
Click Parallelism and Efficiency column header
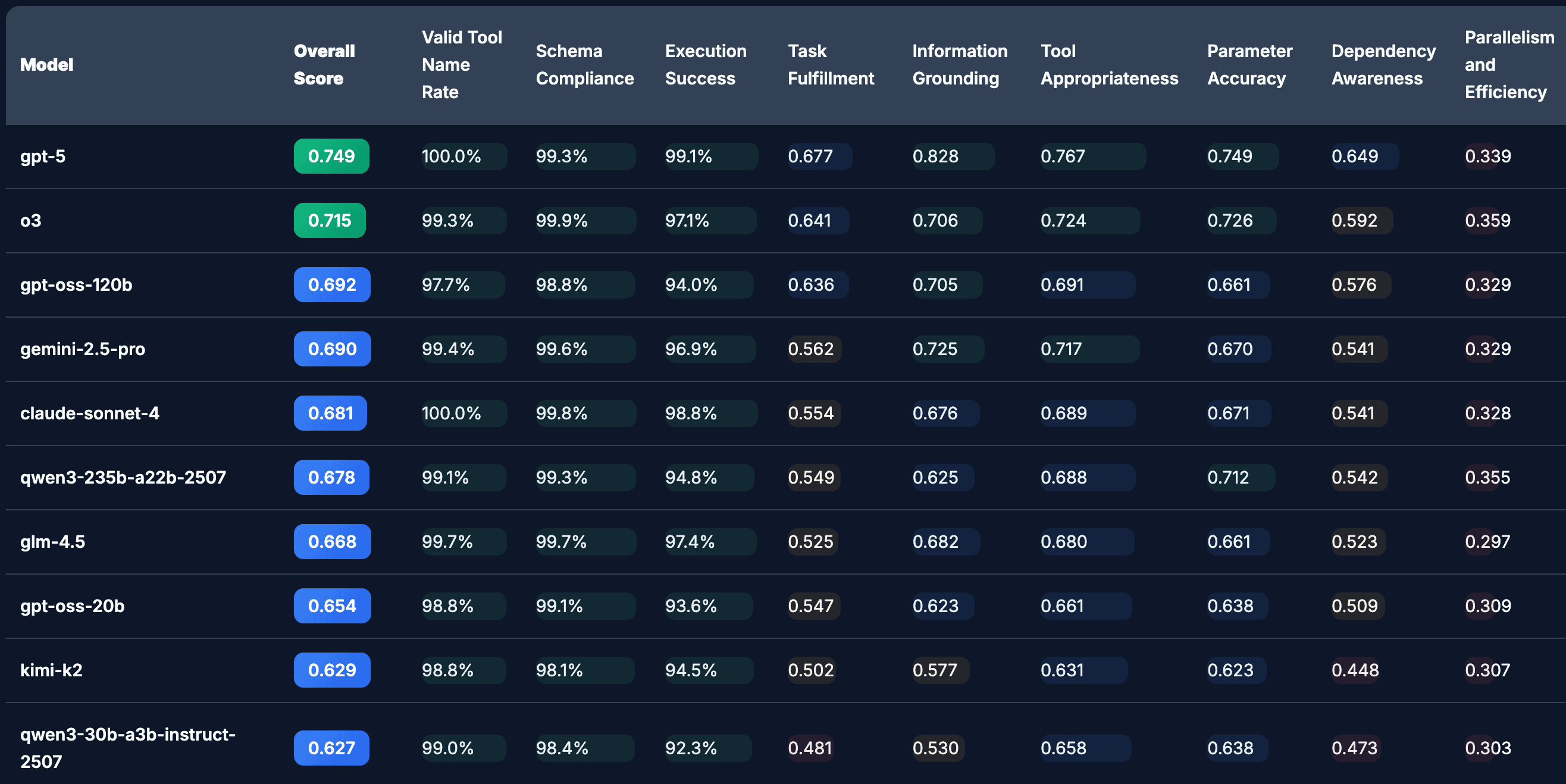click(x=1509, y=64)
